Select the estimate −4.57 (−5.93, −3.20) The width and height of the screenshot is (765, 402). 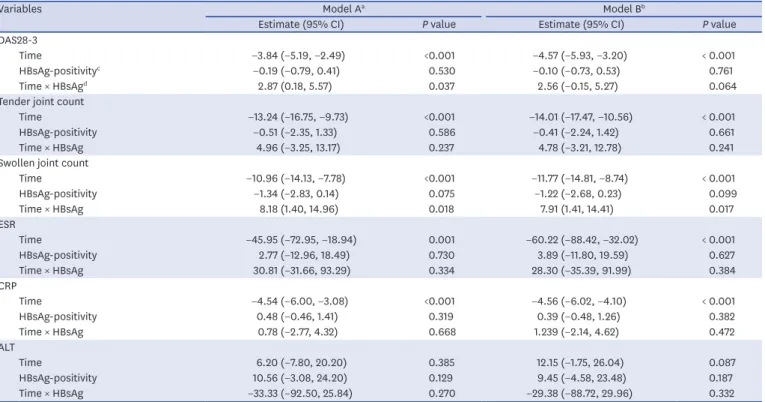580,56
